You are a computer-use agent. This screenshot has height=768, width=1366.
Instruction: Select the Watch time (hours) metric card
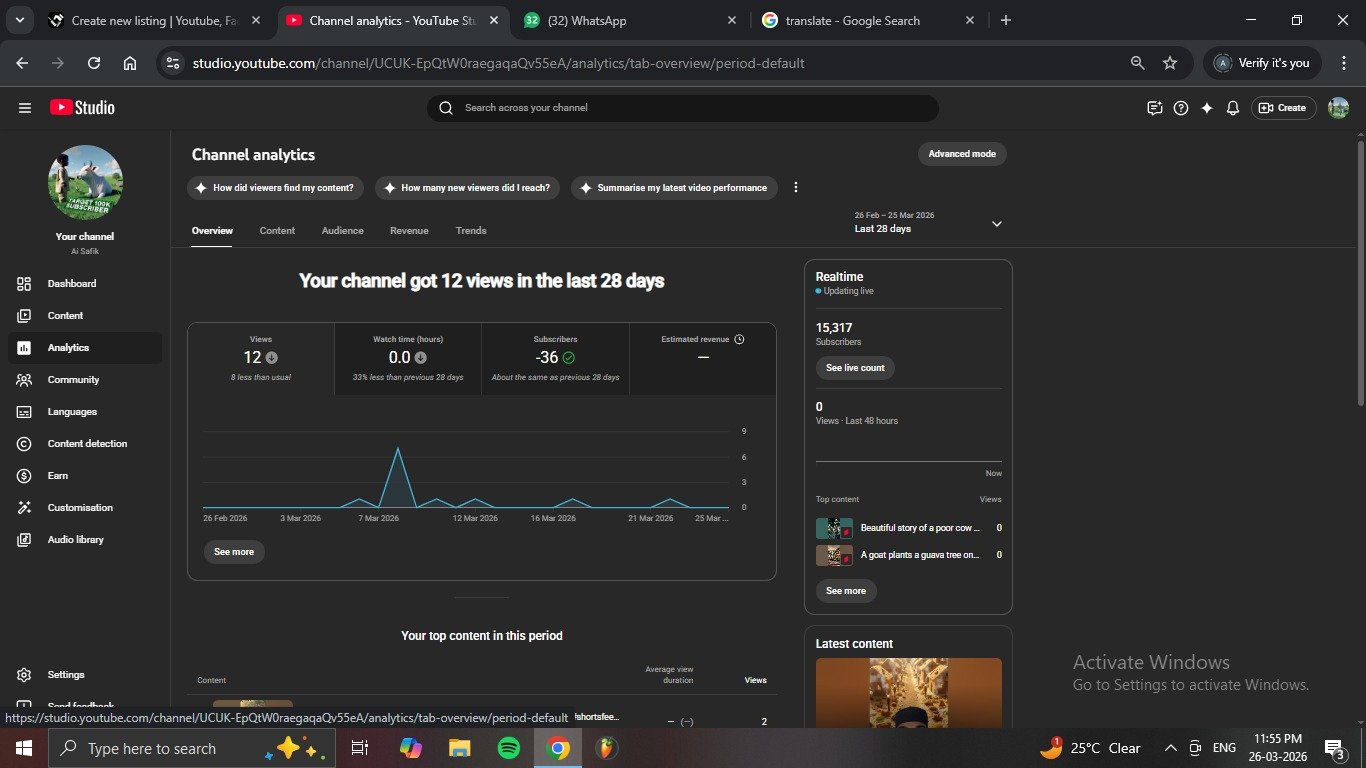pyautogui.click(x=407, y=358)
